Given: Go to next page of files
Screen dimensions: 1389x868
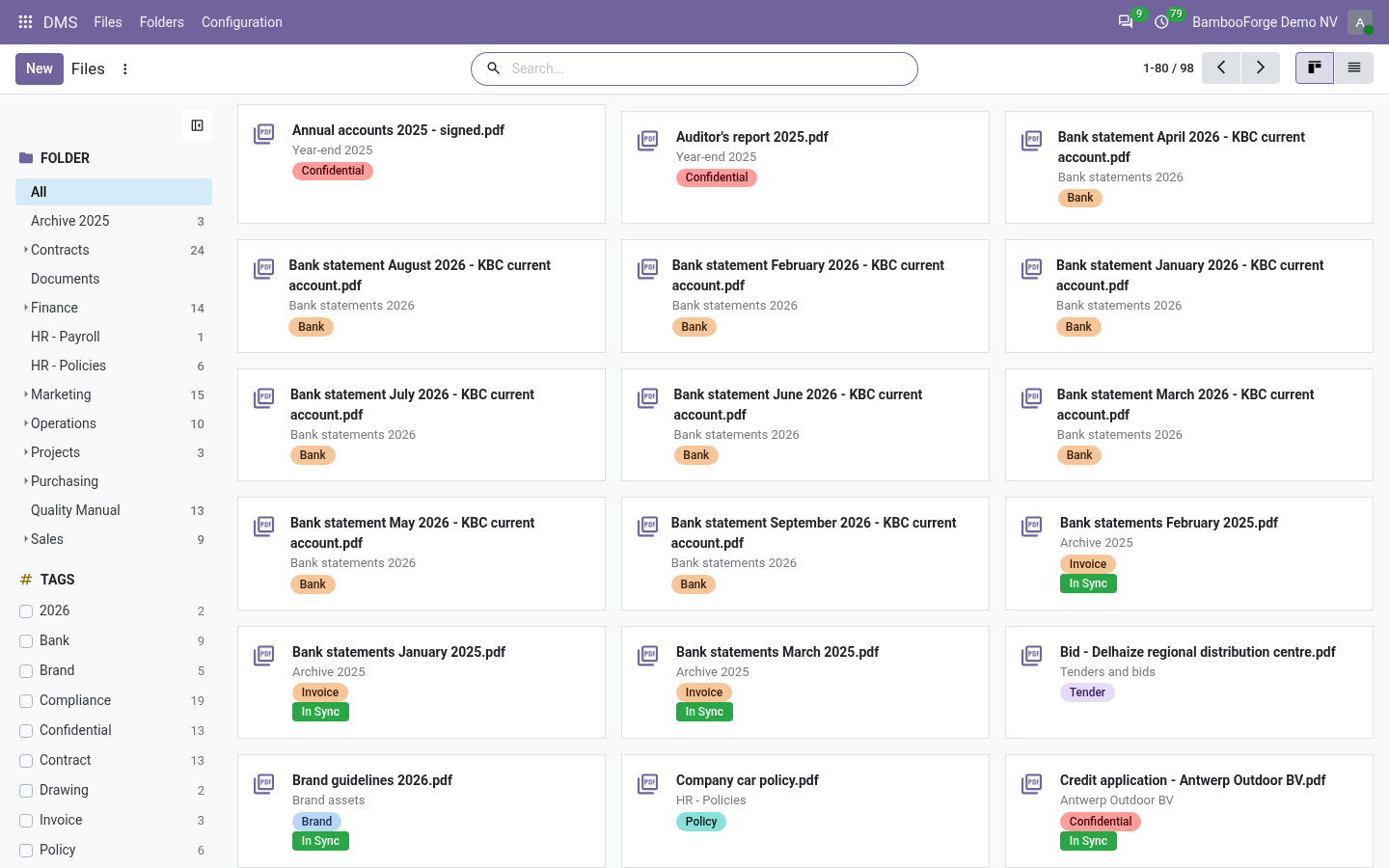Looking at the screenshot, I should point(1260,68).
